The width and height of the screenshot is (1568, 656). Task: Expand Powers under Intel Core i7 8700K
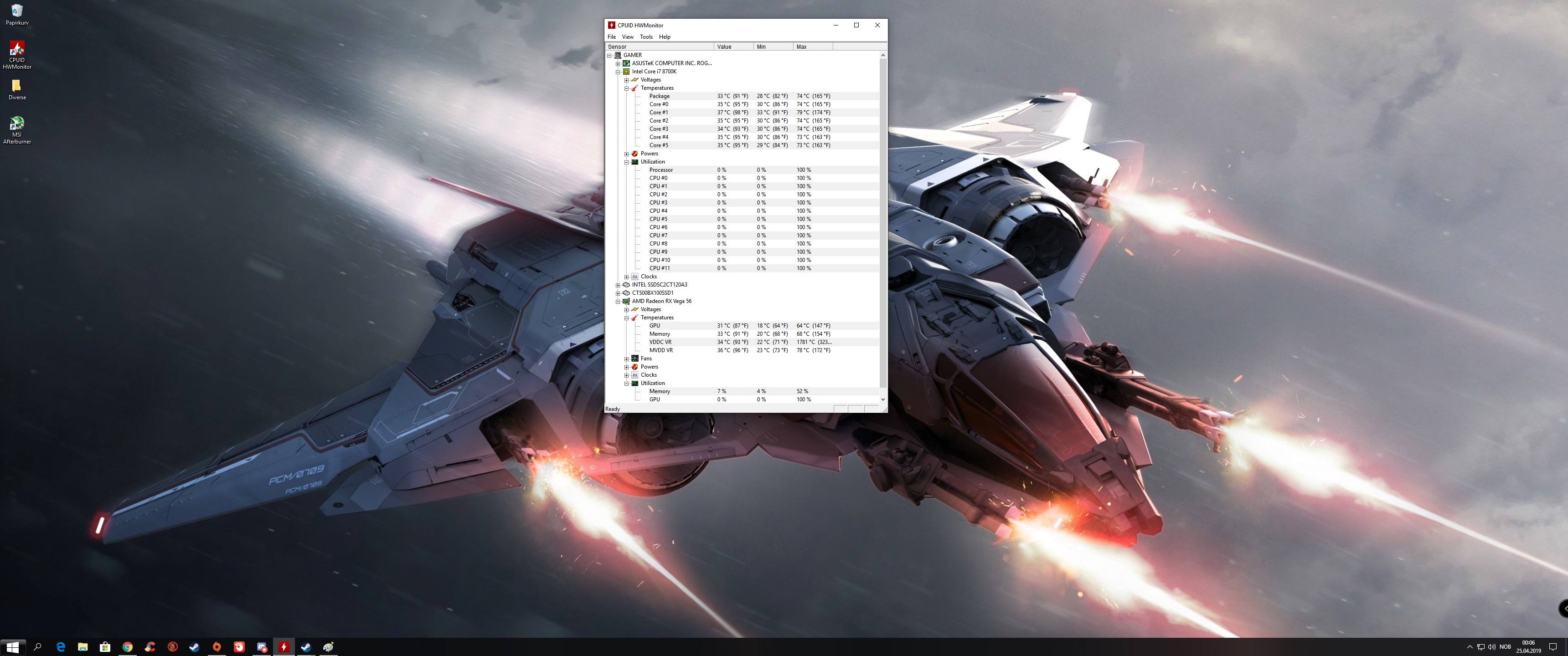[626, 154]
